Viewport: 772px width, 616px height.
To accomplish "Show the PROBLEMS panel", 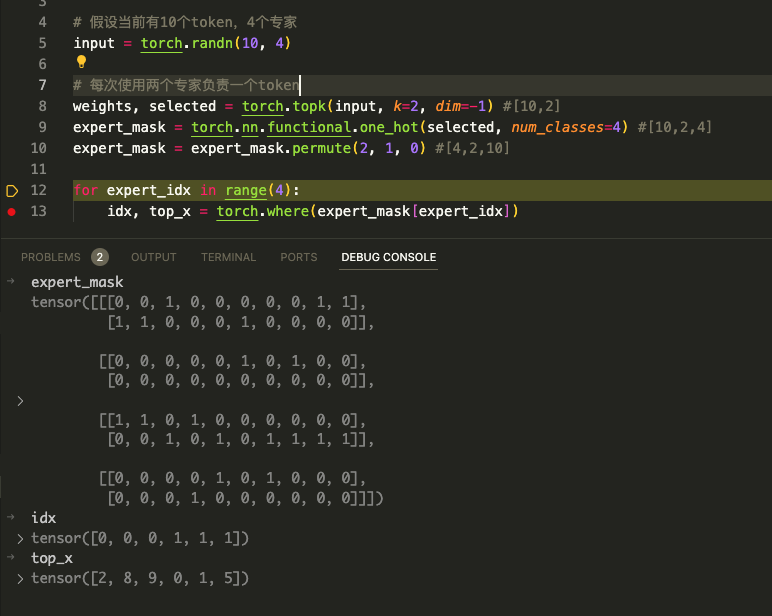I will tap(50, 257).
